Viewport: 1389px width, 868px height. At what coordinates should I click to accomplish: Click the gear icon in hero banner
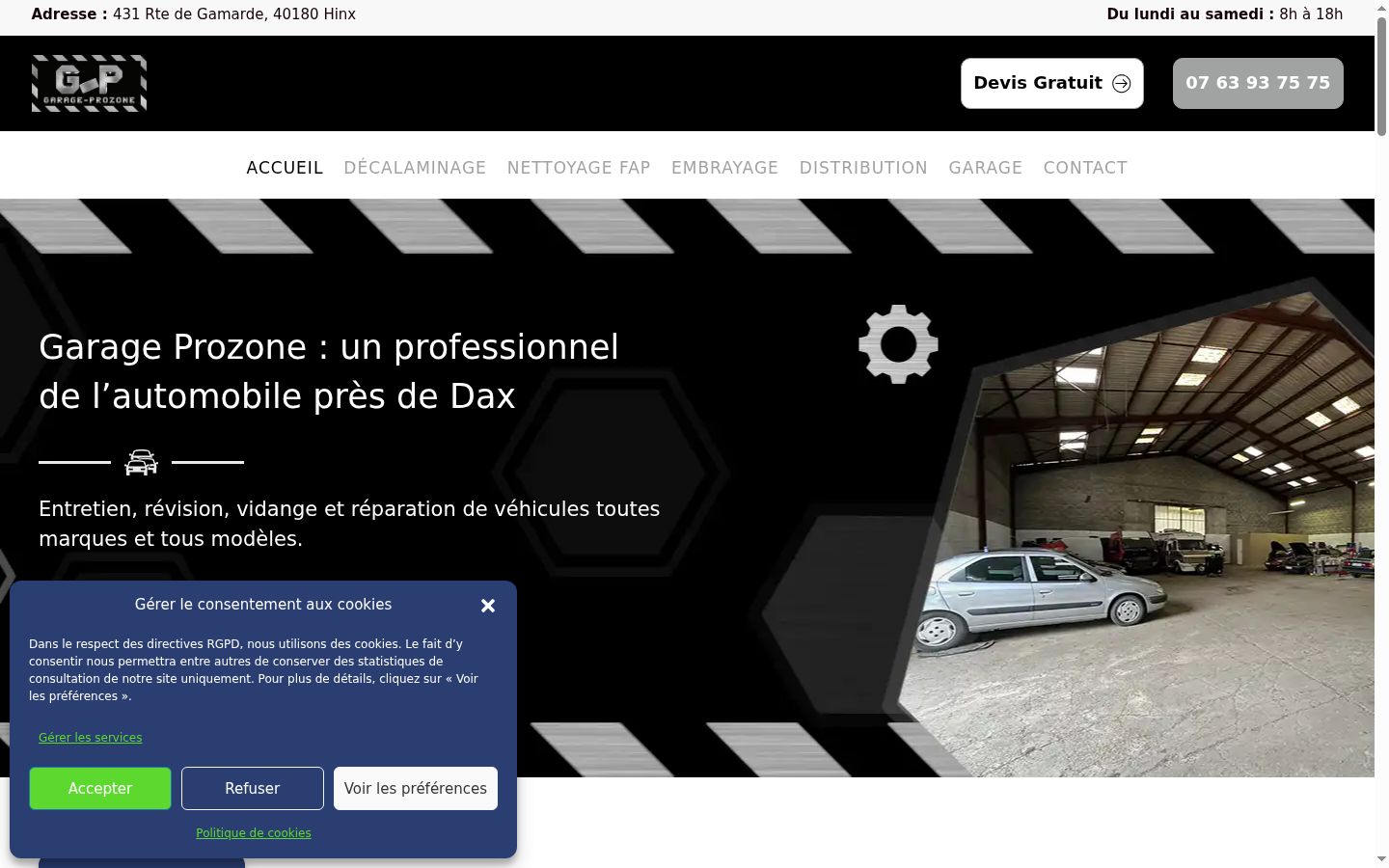coord(898,344)
